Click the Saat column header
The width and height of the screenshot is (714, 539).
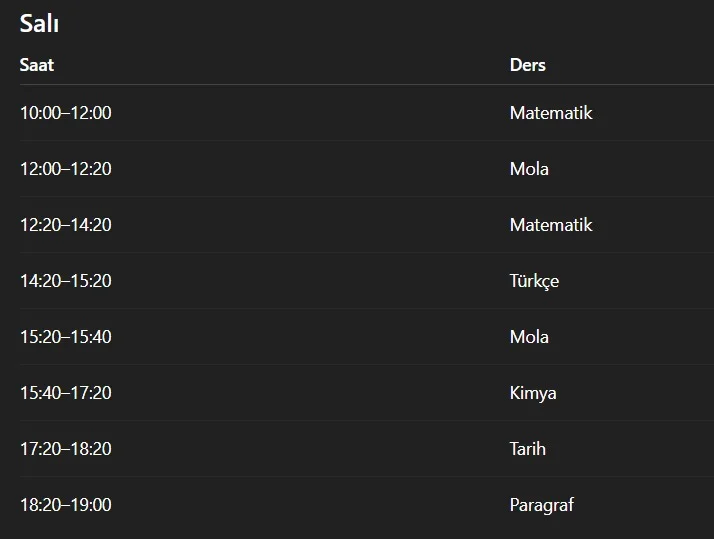coord(37,65)
